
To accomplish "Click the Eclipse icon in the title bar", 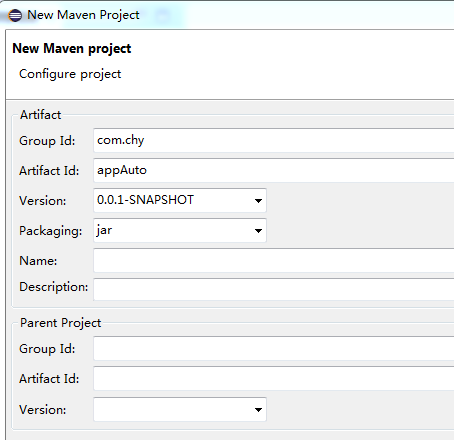I will [15, 15].
